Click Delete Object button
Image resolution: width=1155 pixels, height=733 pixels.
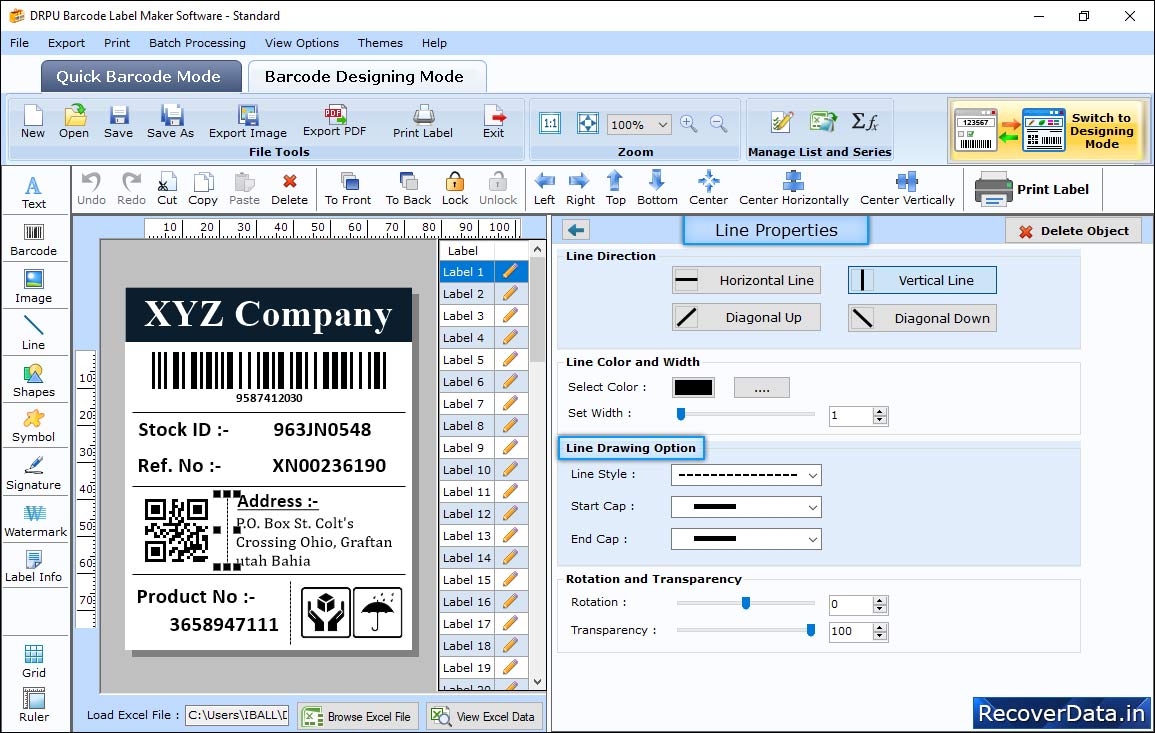(x=1073, y=231)
